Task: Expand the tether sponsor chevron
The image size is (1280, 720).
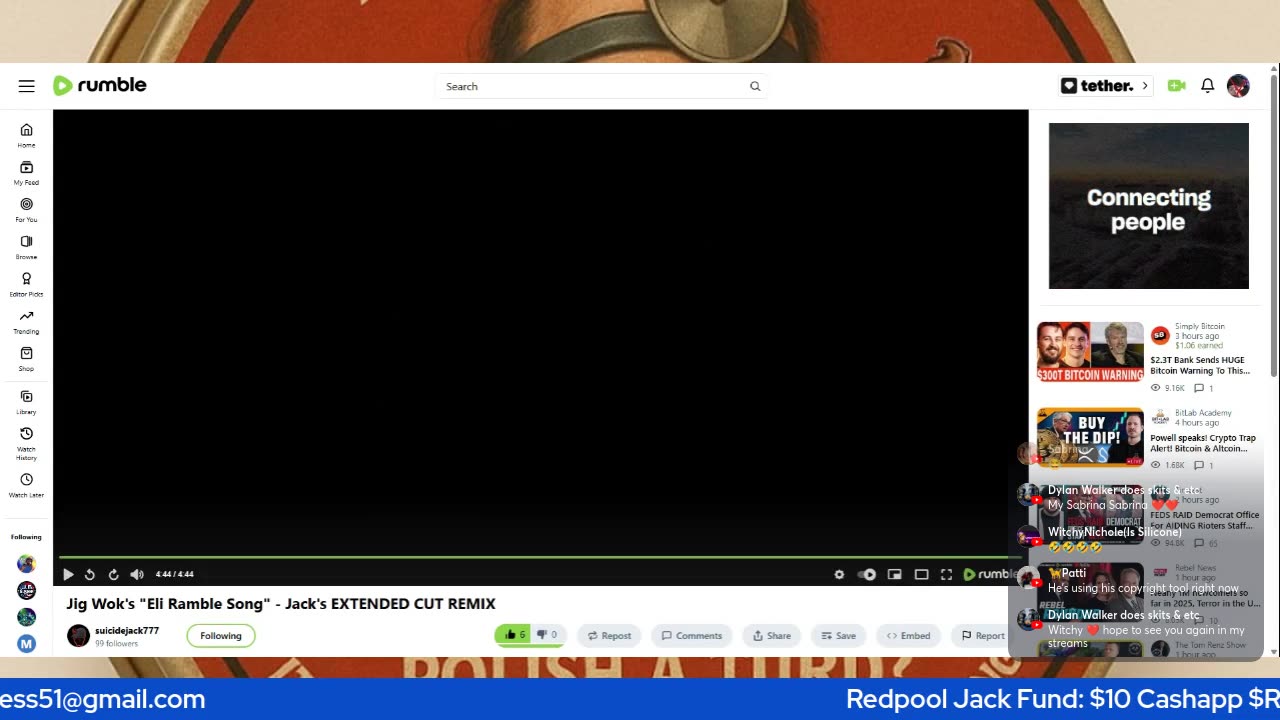Action: click(x=1145, y=86)
